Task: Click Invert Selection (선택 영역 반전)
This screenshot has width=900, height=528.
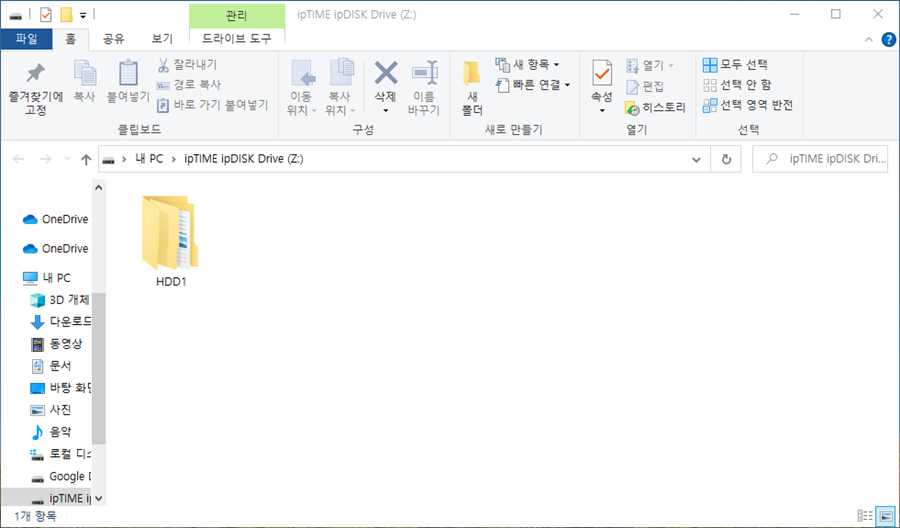Action: point(748,105)
